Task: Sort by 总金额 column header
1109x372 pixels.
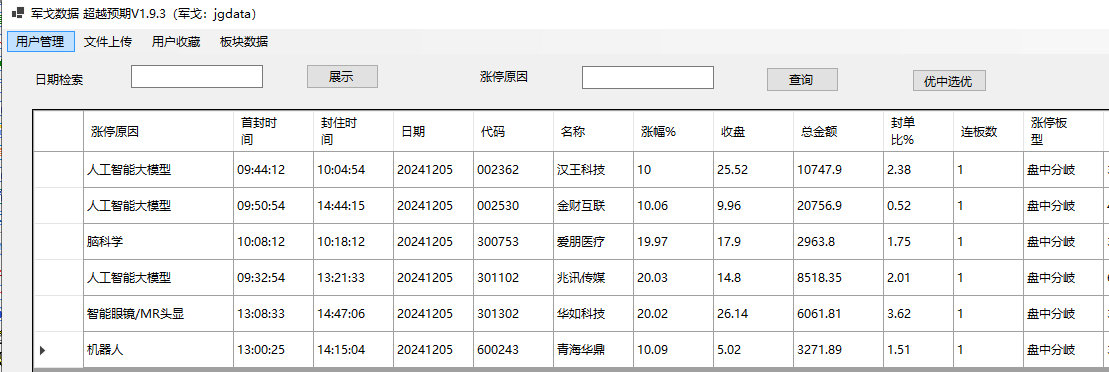Action: tap(838, 131)
